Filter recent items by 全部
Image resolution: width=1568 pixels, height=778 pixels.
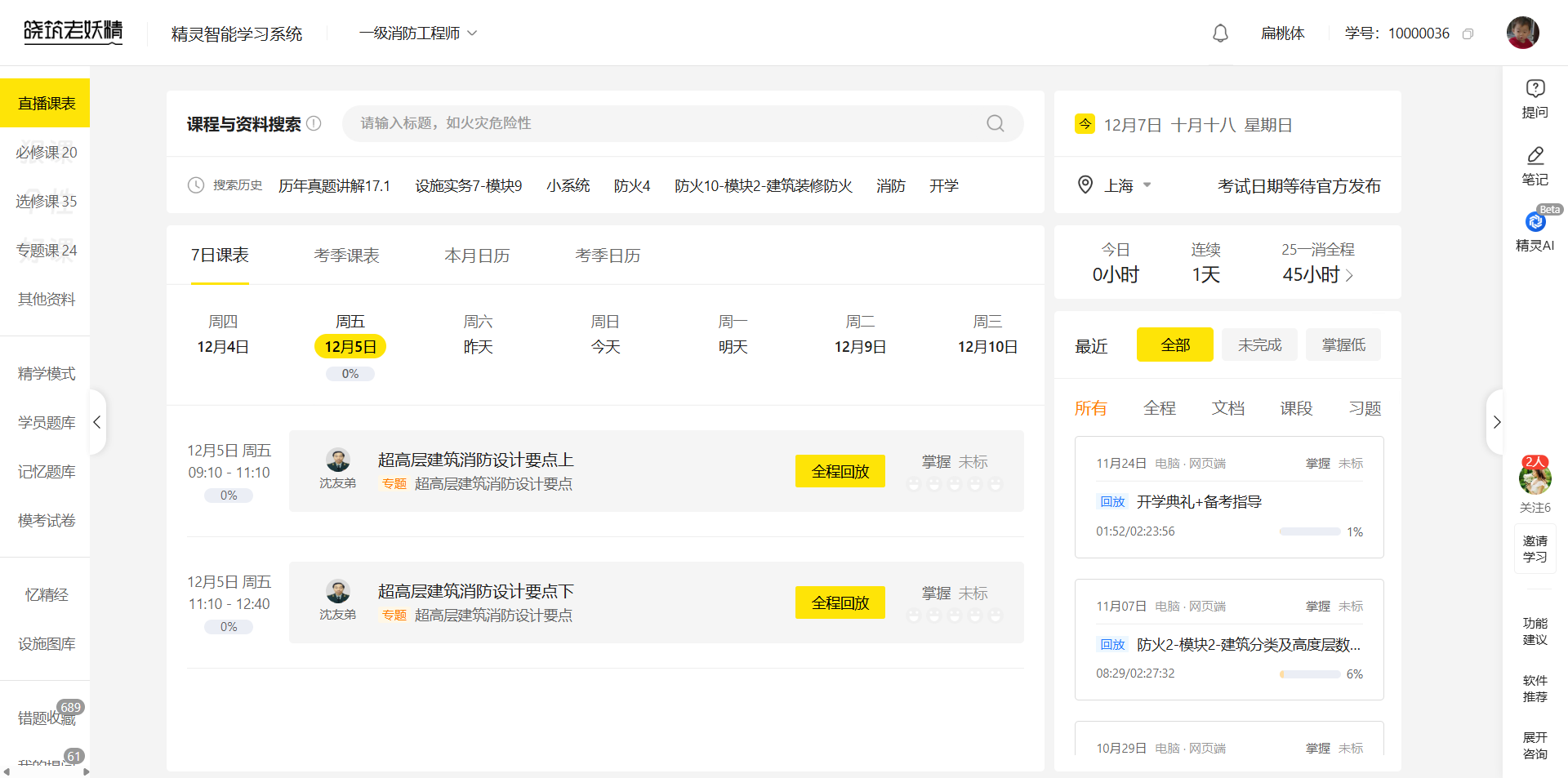[x=1175, y=345]
